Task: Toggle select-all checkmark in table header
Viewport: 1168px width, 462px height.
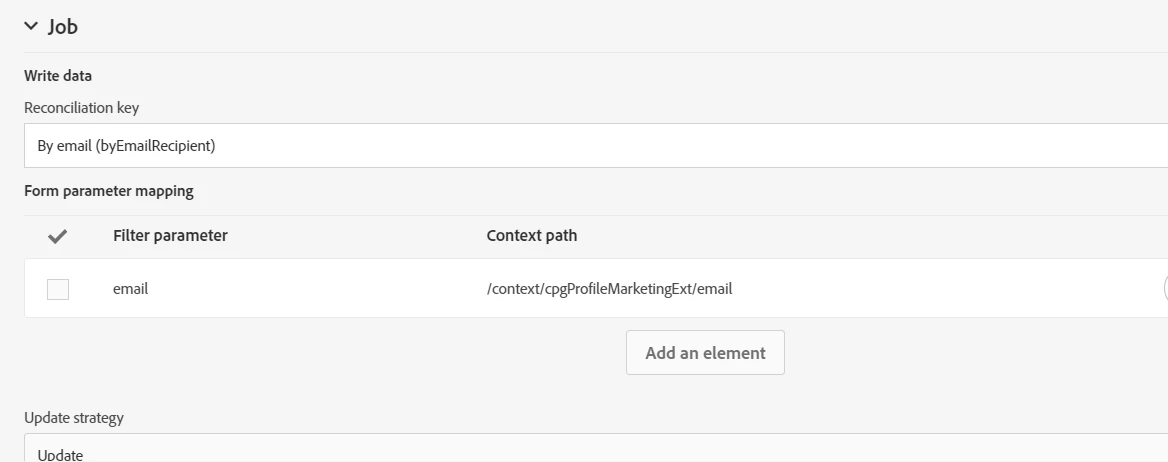Action: click(58, 237)
